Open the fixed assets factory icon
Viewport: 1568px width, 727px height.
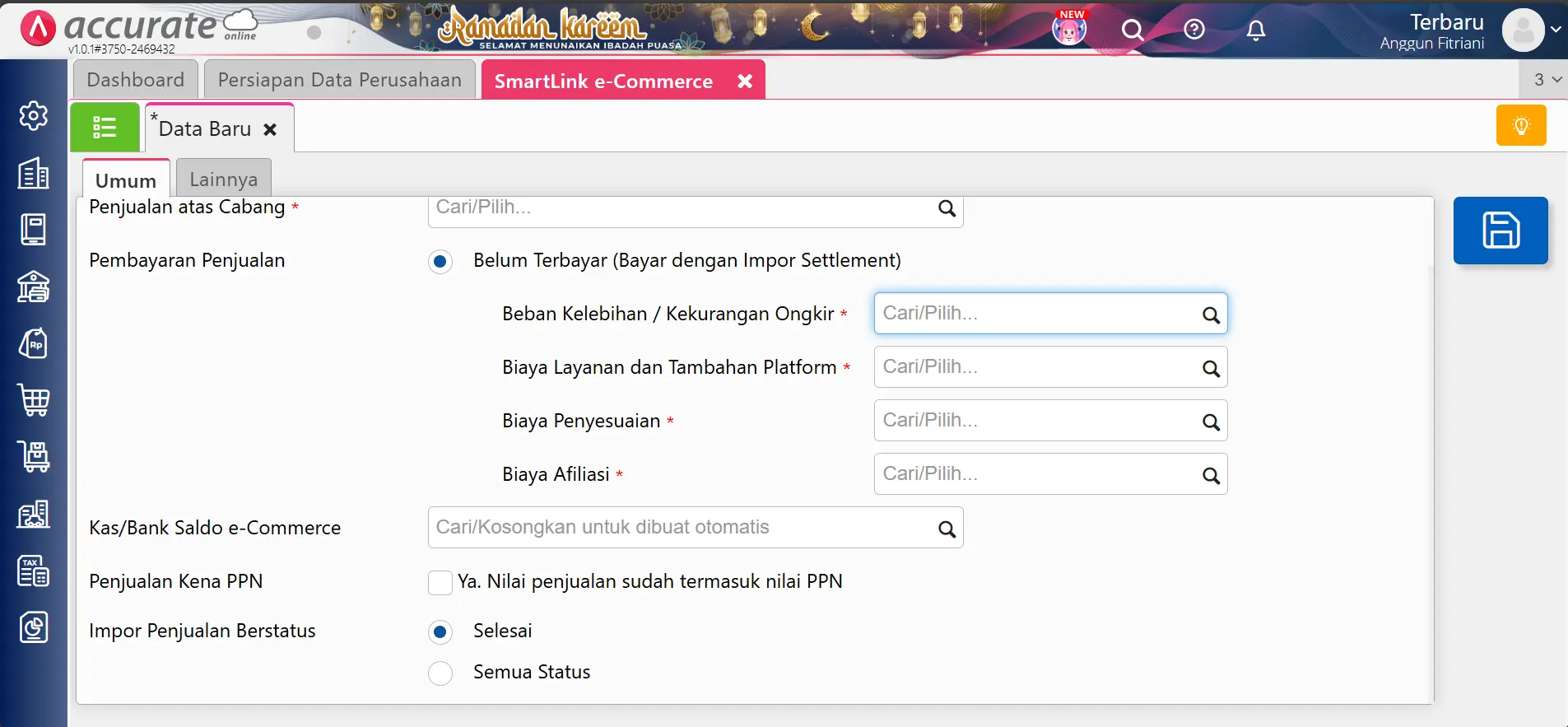(34, 514)
